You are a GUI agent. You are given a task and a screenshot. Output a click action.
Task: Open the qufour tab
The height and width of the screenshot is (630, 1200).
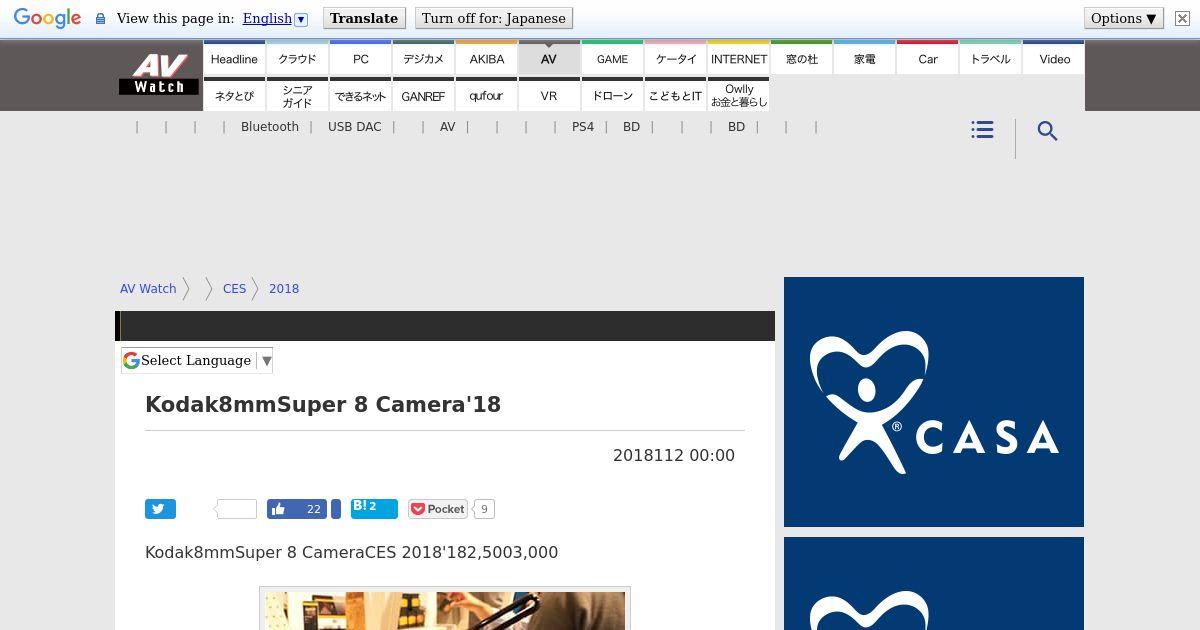[x=487, y=96]
